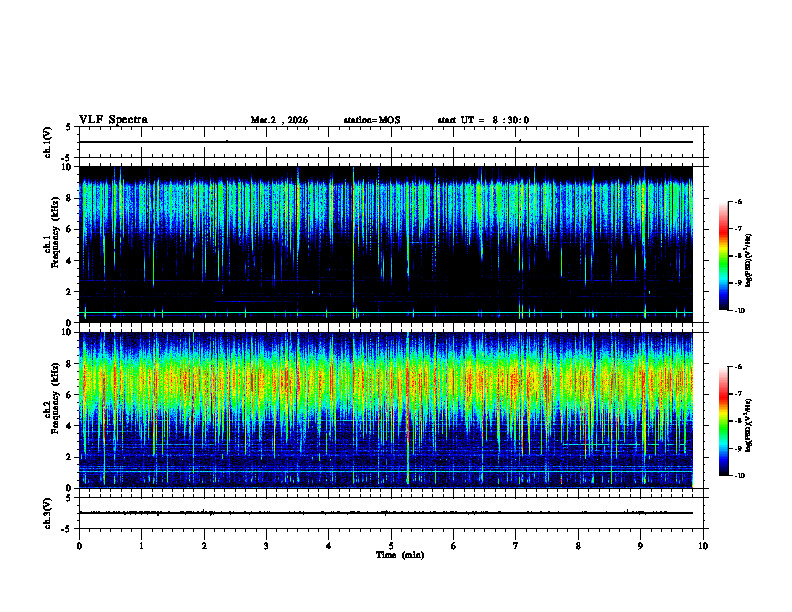Screen dimensions: 792x612
Task: Click time axis tick label "8"
Action: [x=578, y=546]
